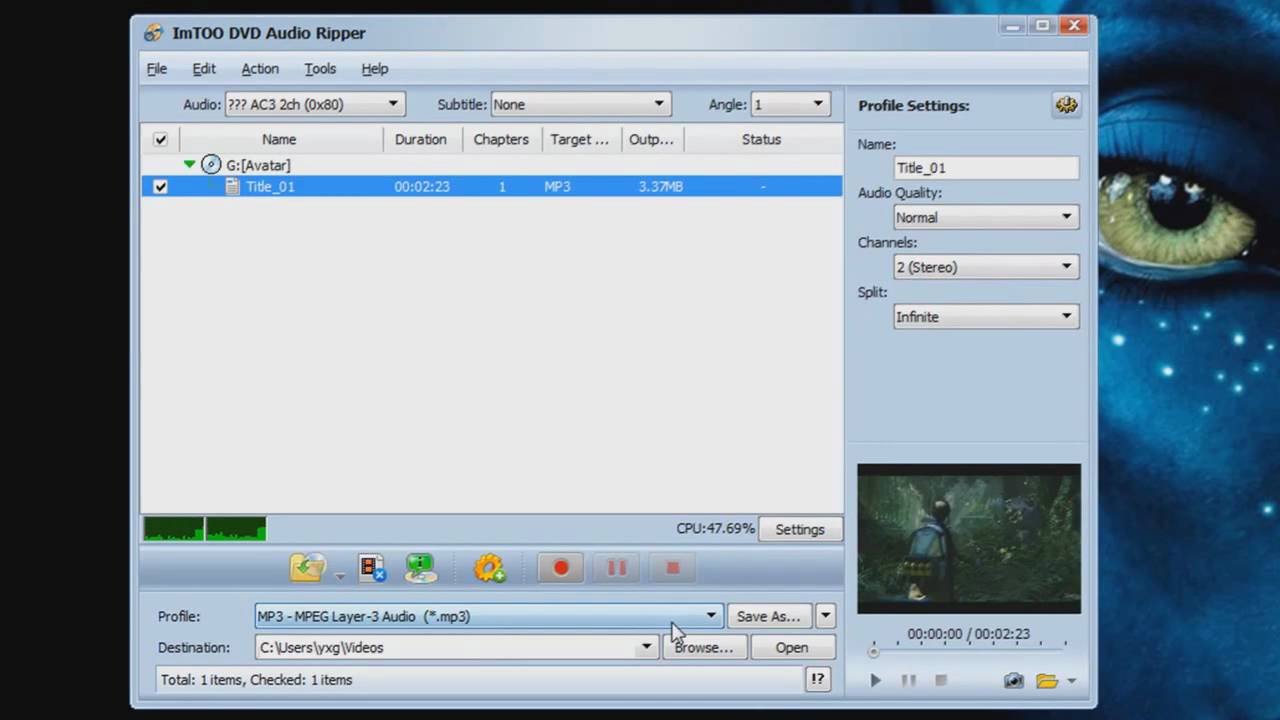Click the Browse... button
The width and height of the screenshot is (1280, 720).
[703, 647]
